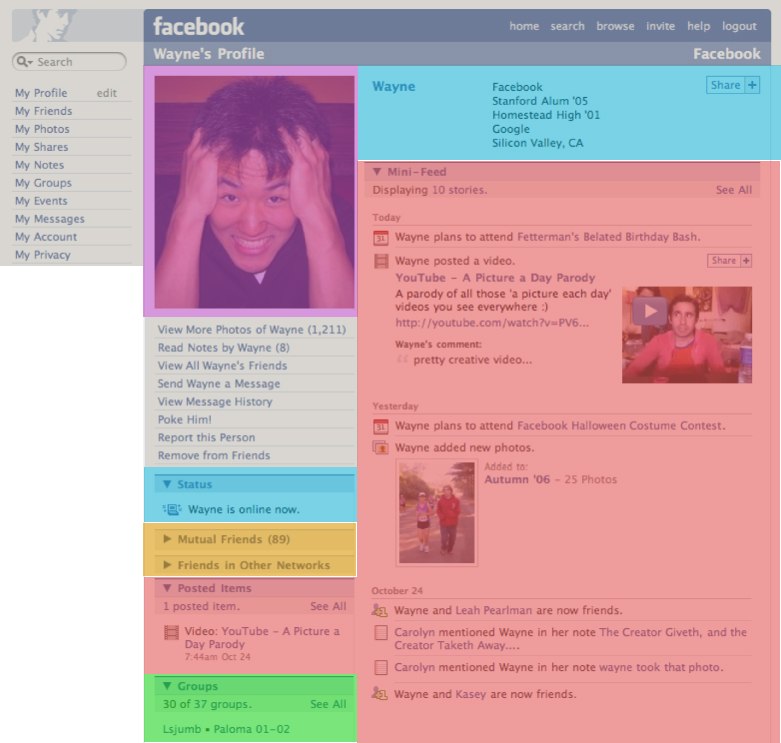Click the friends icon beside the Leah Pearlman story
This screenshot has height=743, width=781.
(380, 610)
